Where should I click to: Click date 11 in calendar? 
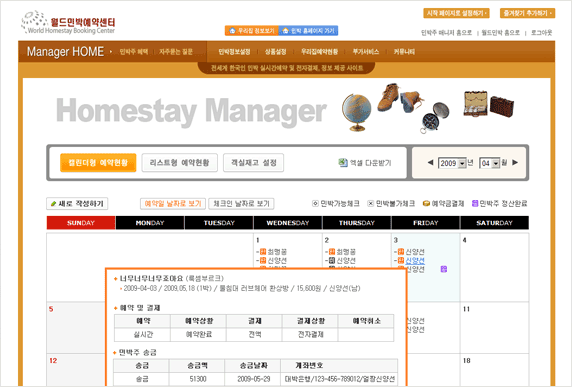466,309
